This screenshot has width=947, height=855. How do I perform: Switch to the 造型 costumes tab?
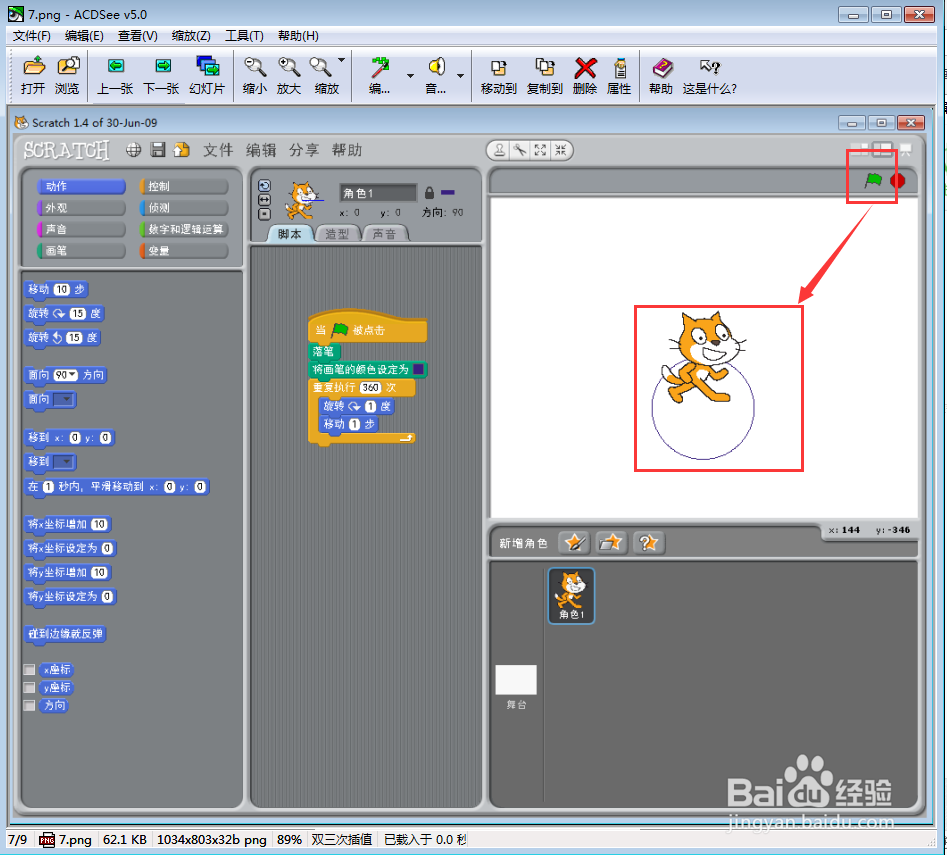[337, 234]
